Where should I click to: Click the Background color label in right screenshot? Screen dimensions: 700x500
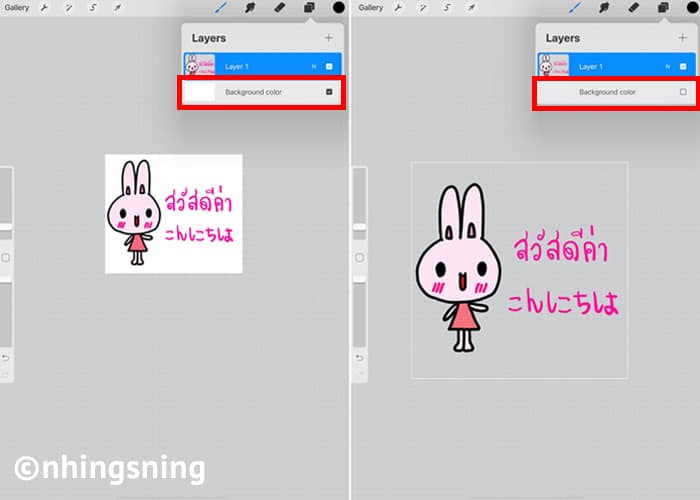pos(607,92)
